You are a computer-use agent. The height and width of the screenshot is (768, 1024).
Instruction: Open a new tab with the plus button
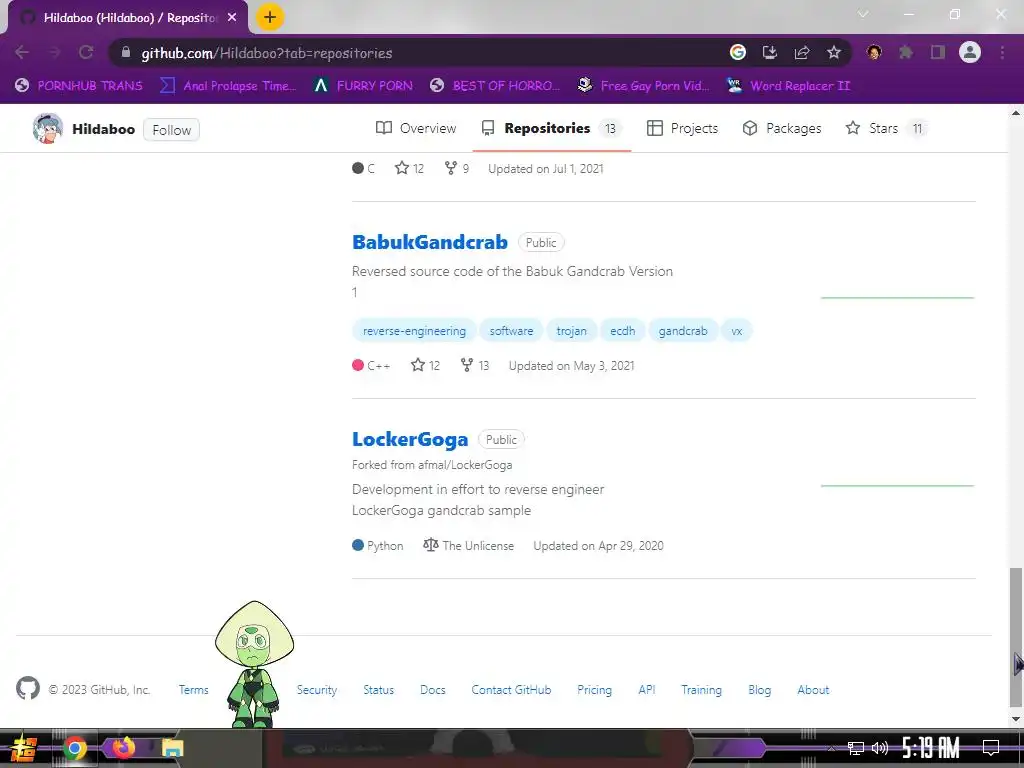[270, 17]
